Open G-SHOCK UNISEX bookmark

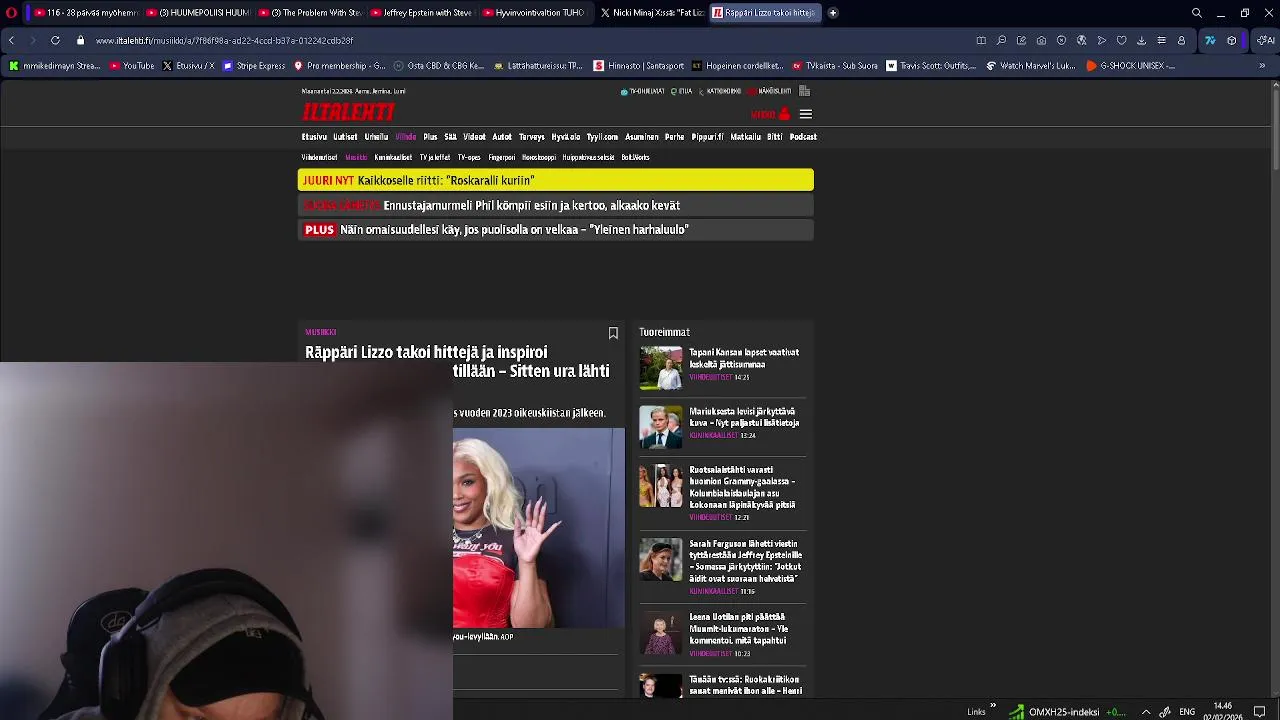1131,66
